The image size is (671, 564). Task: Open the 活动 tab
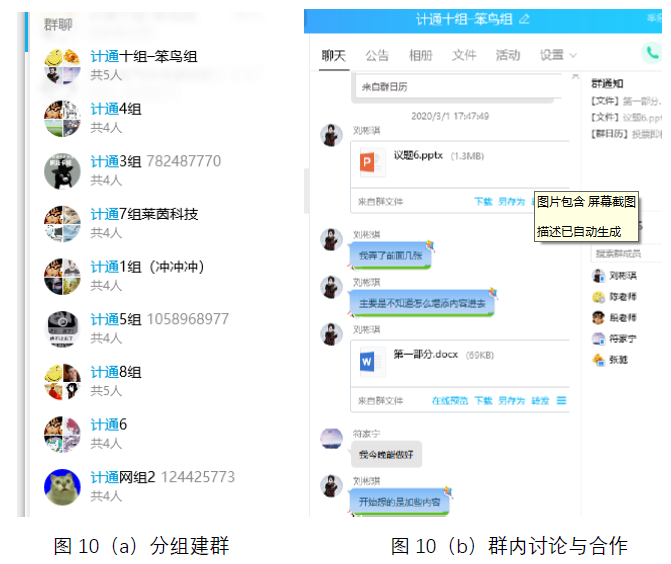508,55
